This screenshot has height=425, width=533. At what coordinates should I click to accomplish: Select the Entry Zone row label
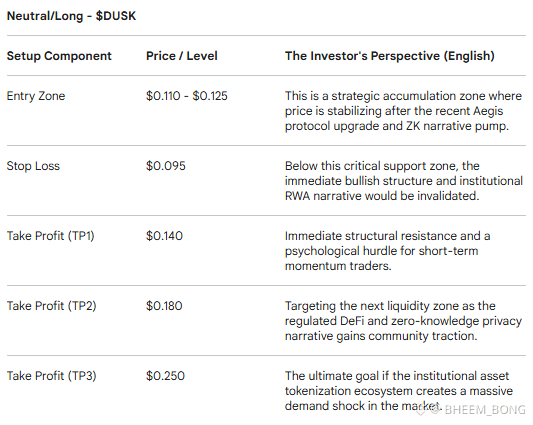[x=36, y=96]
